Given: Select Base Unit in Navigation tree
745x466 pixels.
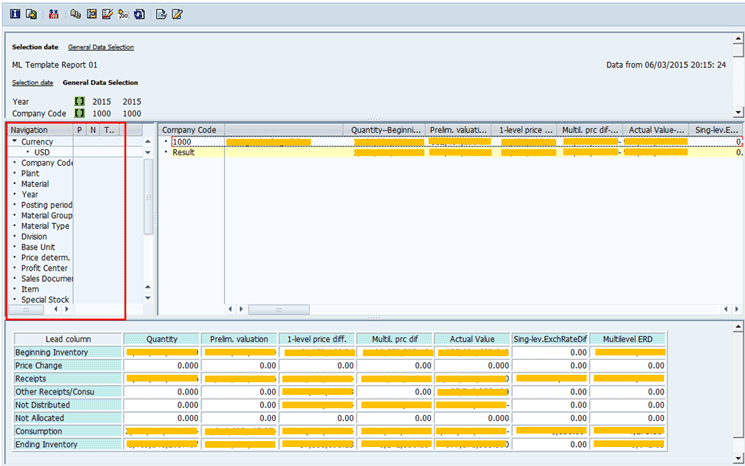Looking at the screenshot, I should click(38, 247).
